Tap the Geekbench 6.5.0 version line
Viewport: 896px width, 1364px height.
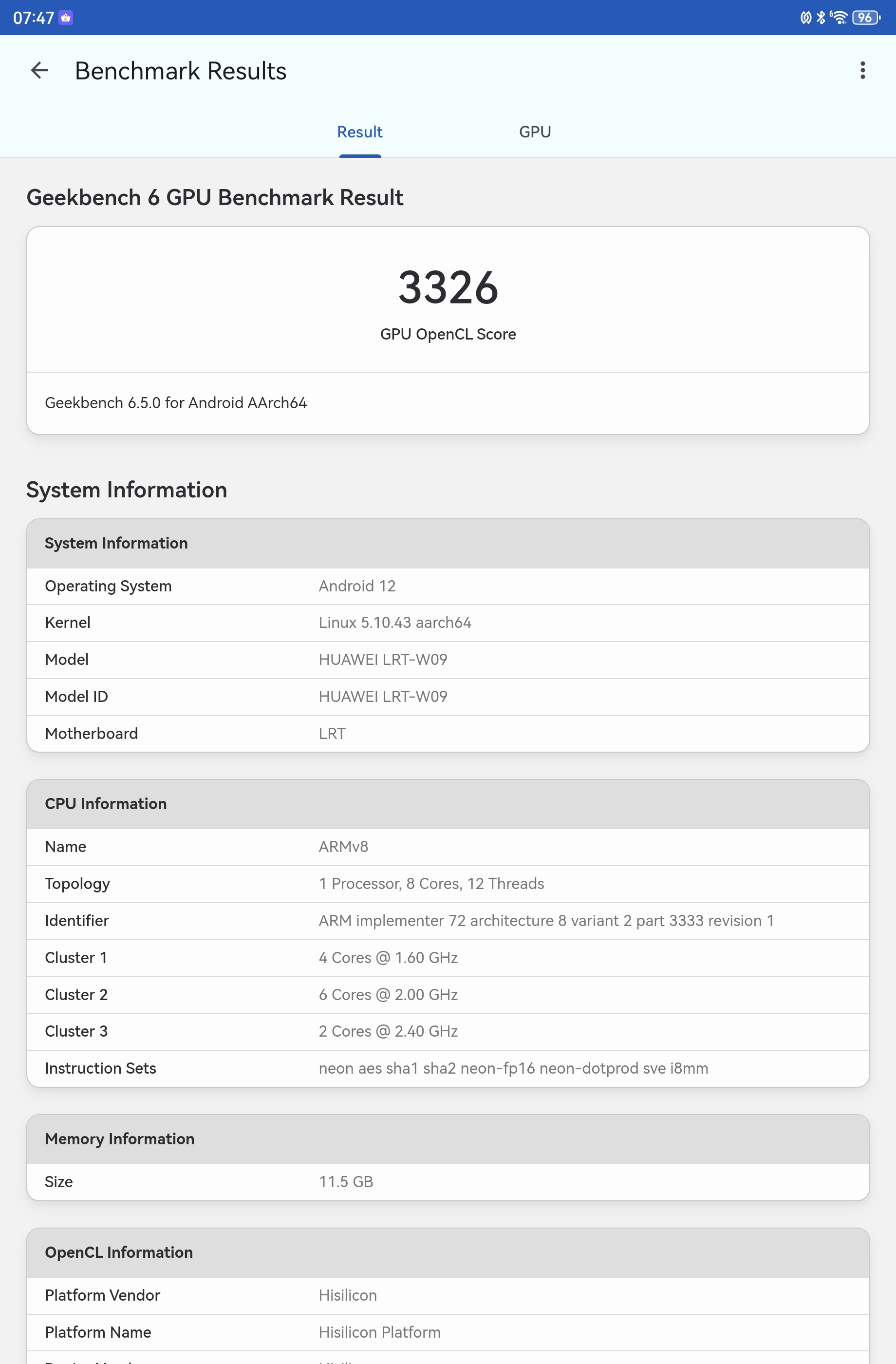tap(176, 403)
